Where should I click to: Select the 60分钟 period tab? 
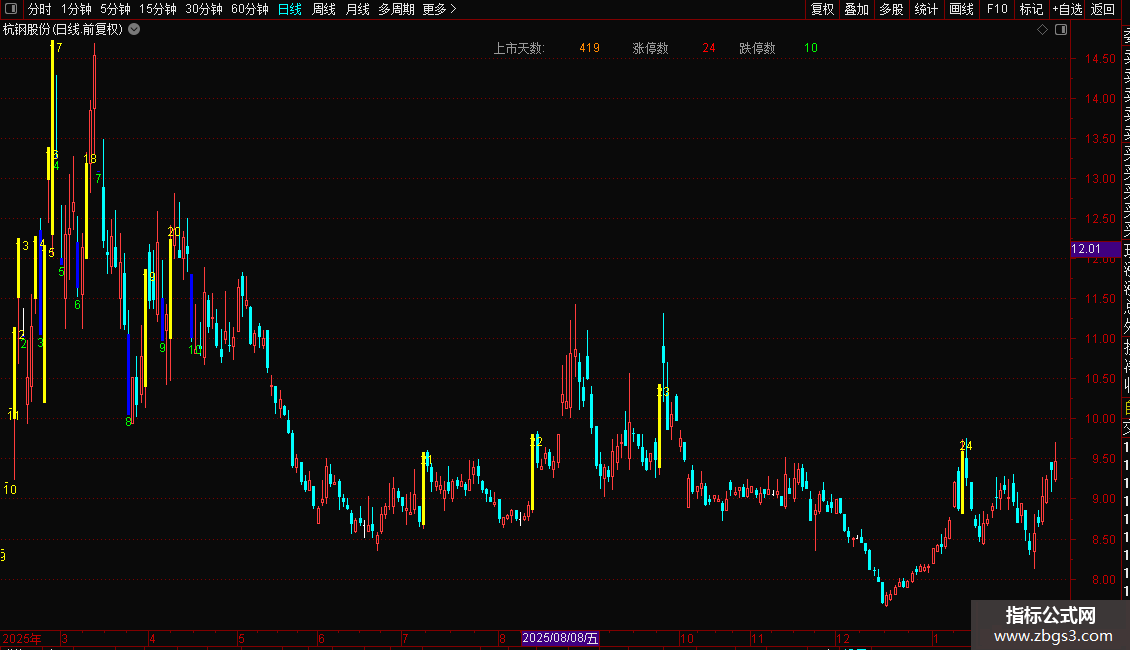point(250,9)
